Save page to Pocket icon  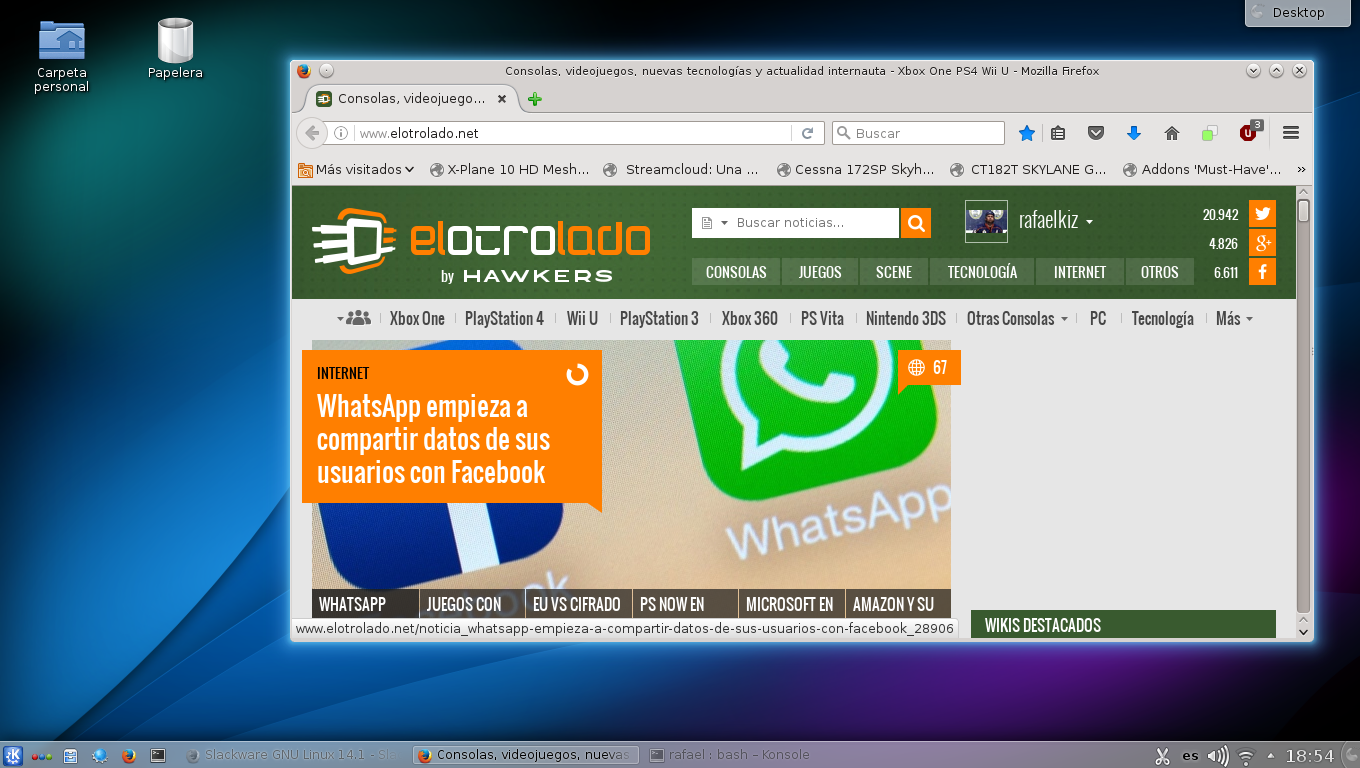[x=1096, y=133]
